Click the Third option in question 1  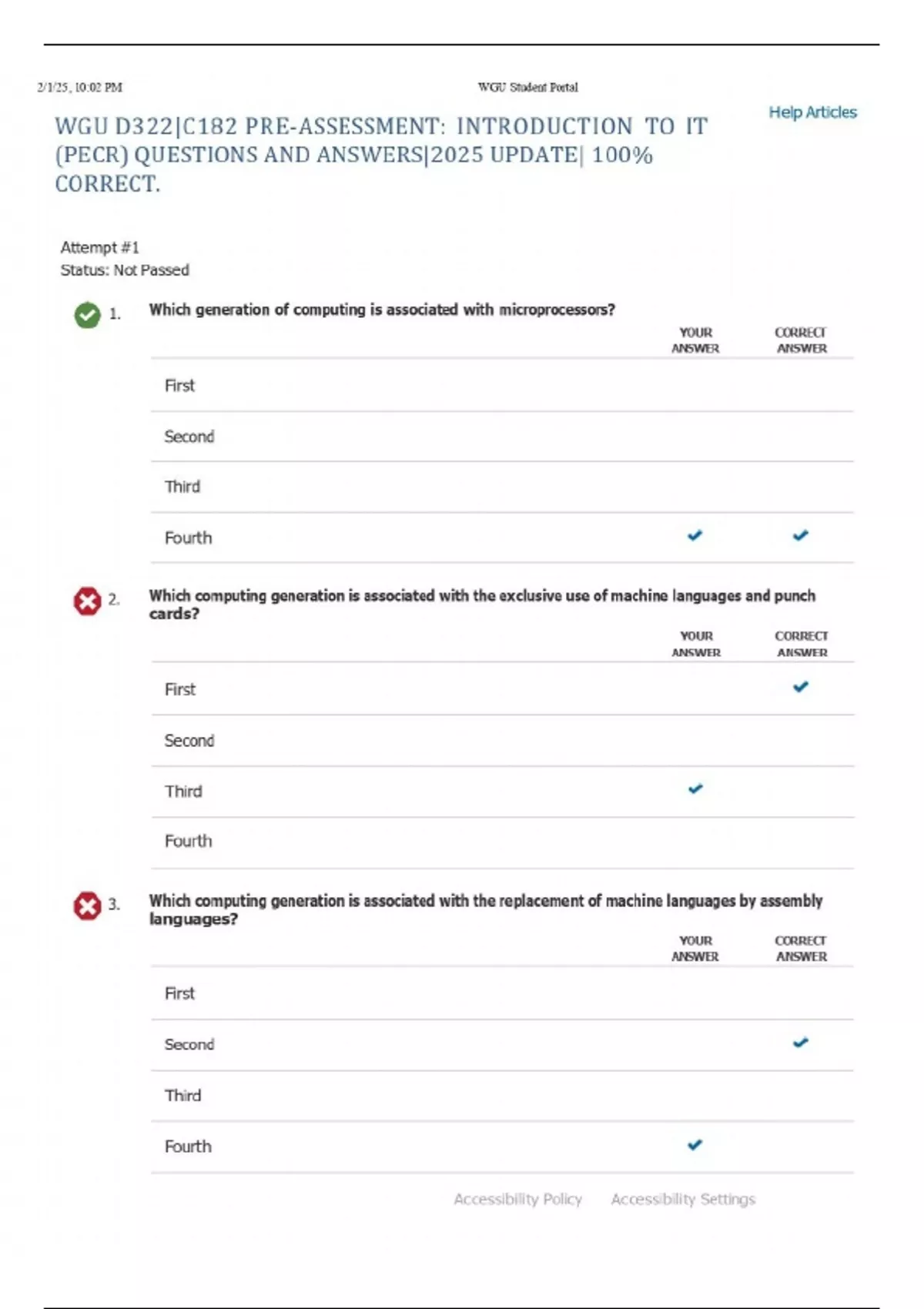click(x=182, y=487)
